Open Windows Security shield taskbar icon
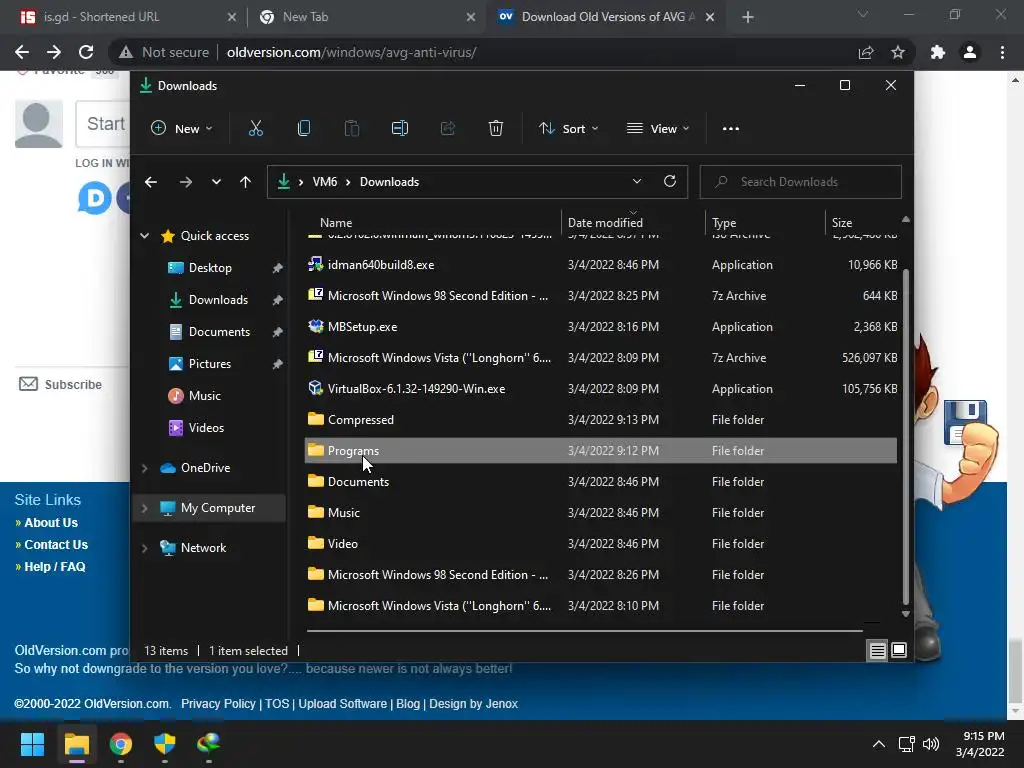The image size is (1024, 768). point(165,744)
